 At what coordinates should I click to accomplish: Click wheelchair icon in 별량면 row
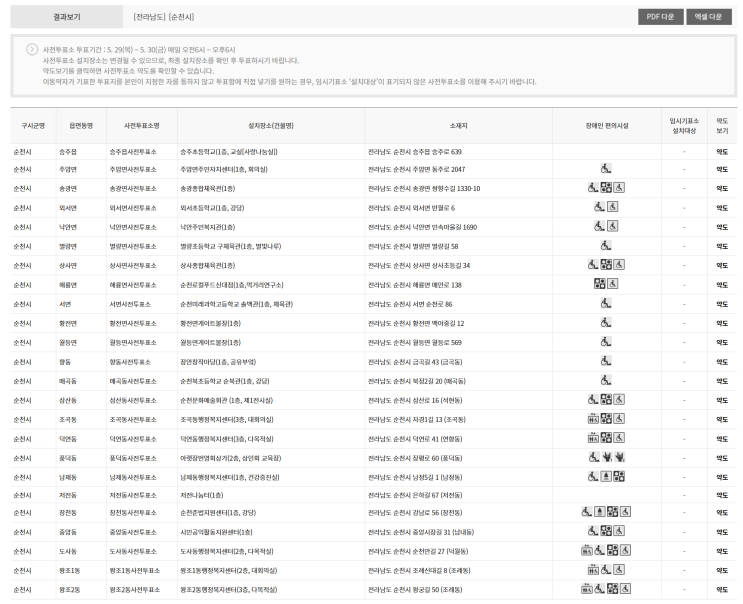(606, 245)
